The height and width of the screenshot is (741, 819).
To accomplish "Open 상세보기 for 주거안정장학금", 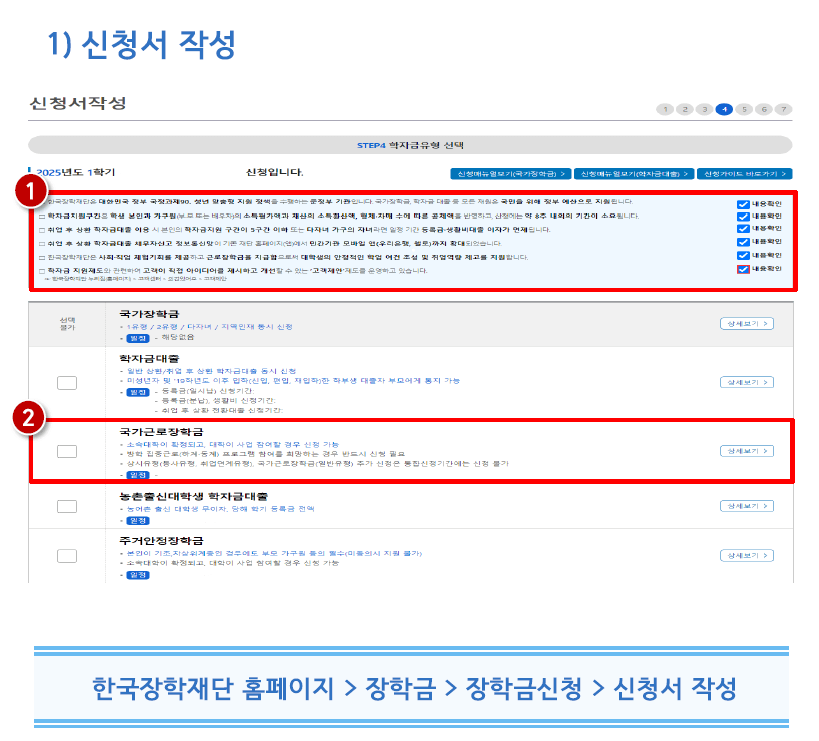I will point(747,556).
